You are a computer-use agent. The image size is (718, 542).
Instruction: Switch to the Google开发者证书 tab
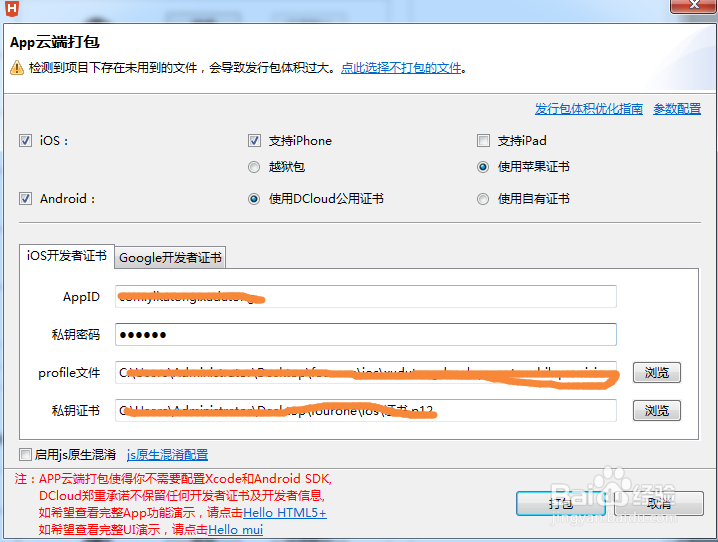(x=170, y=258)
